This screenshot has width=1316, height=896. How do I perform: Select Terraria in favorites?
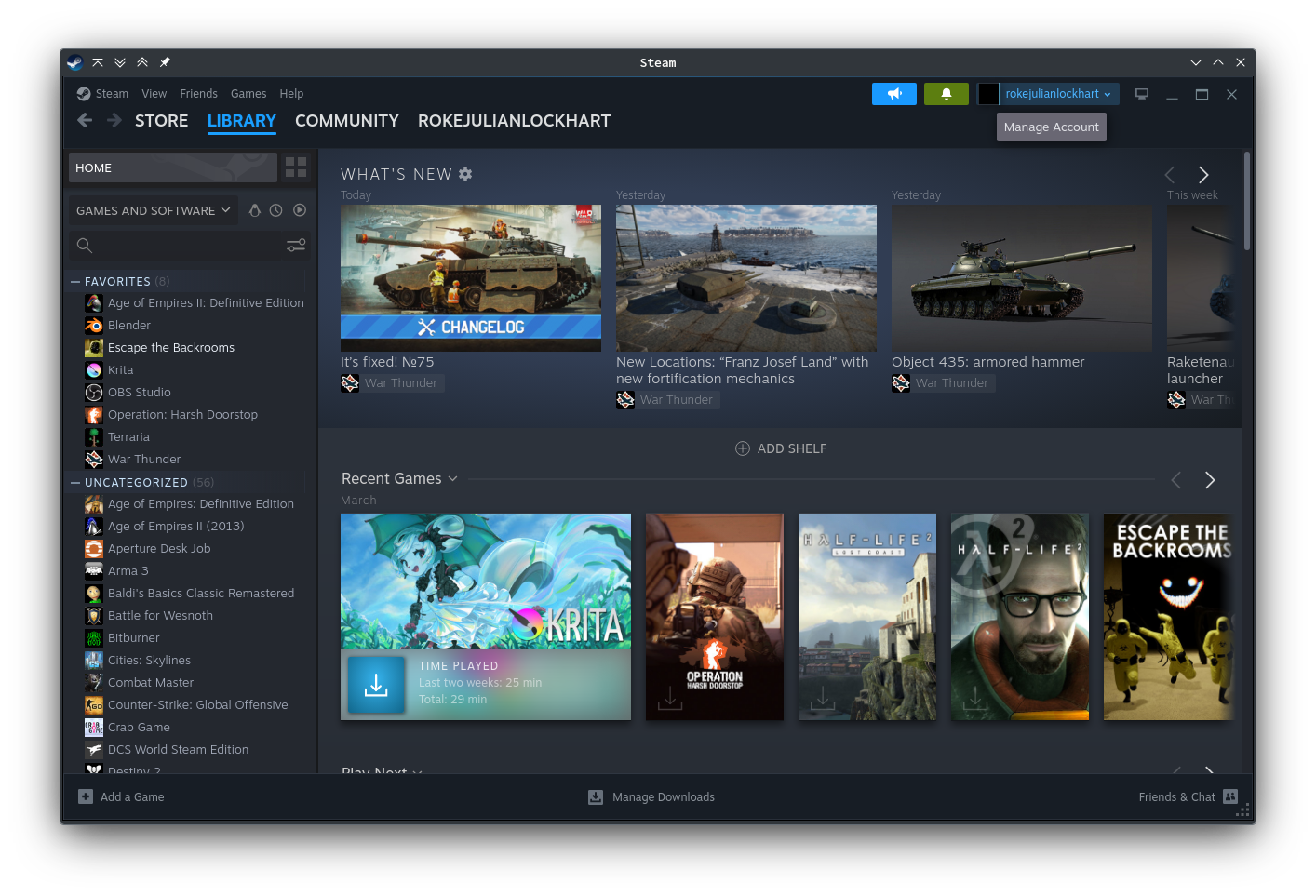click(x=128, y=437)
